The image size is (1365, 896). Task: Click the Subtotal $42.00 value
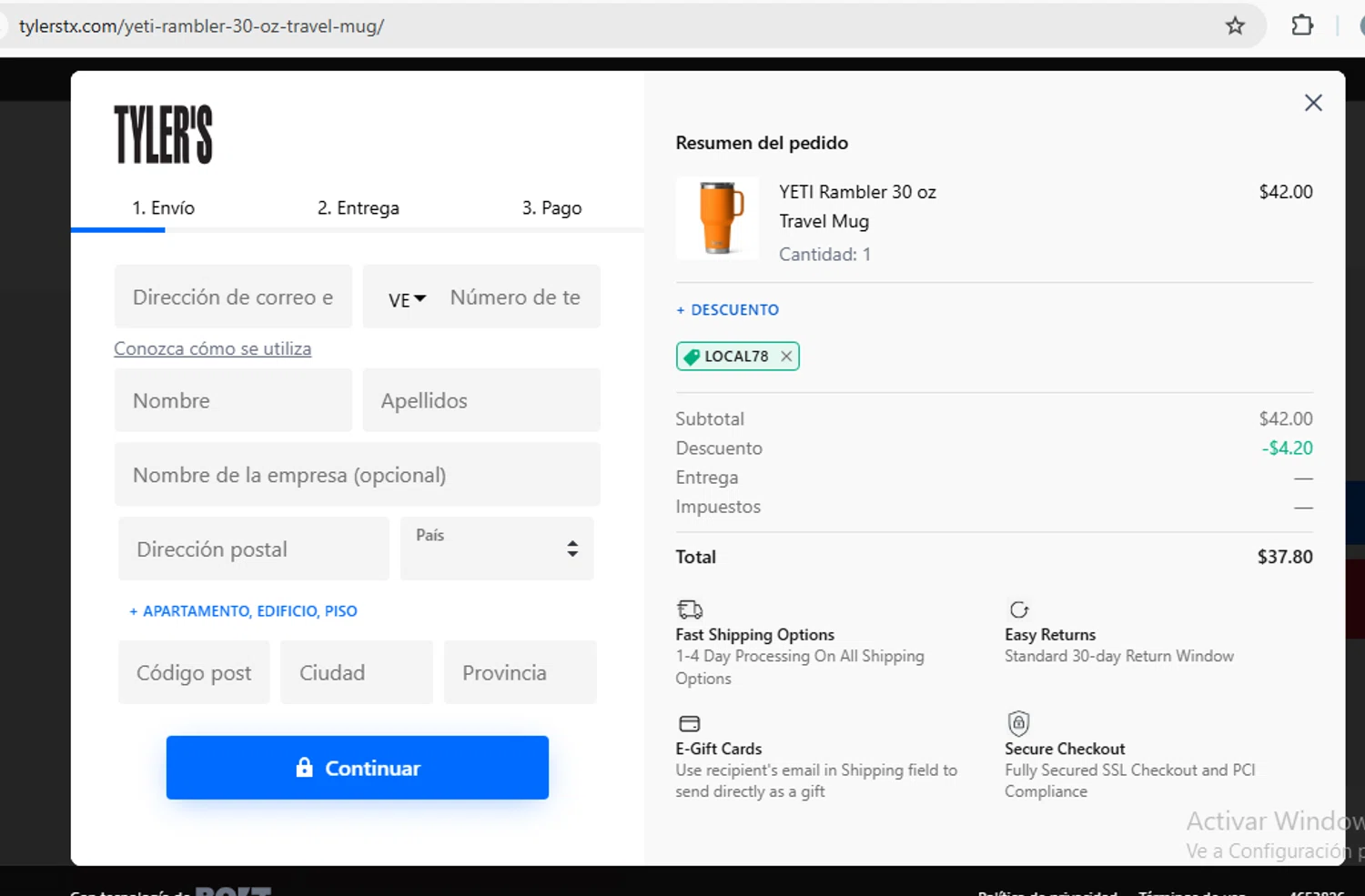click(x=1286, y=418)
